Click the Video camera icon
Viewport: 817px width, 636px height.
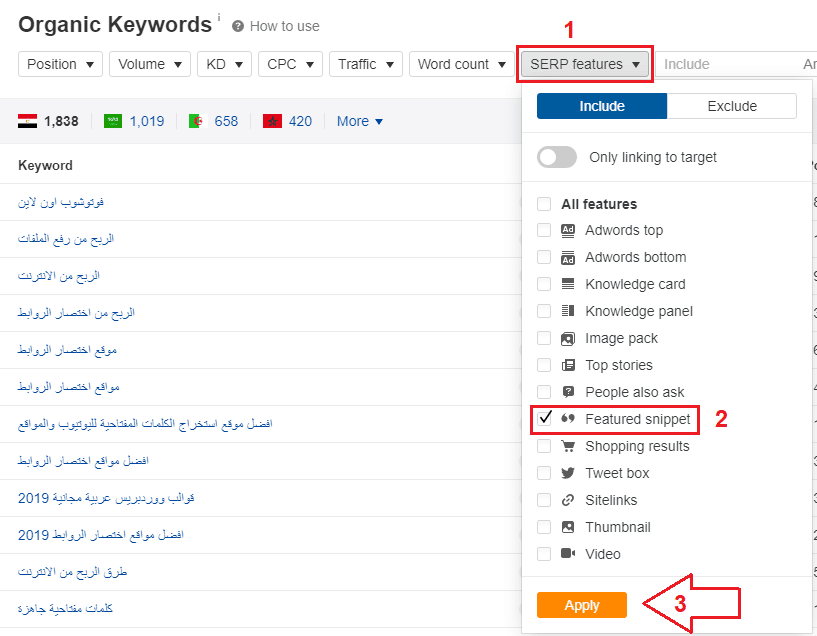pos(568,553)
